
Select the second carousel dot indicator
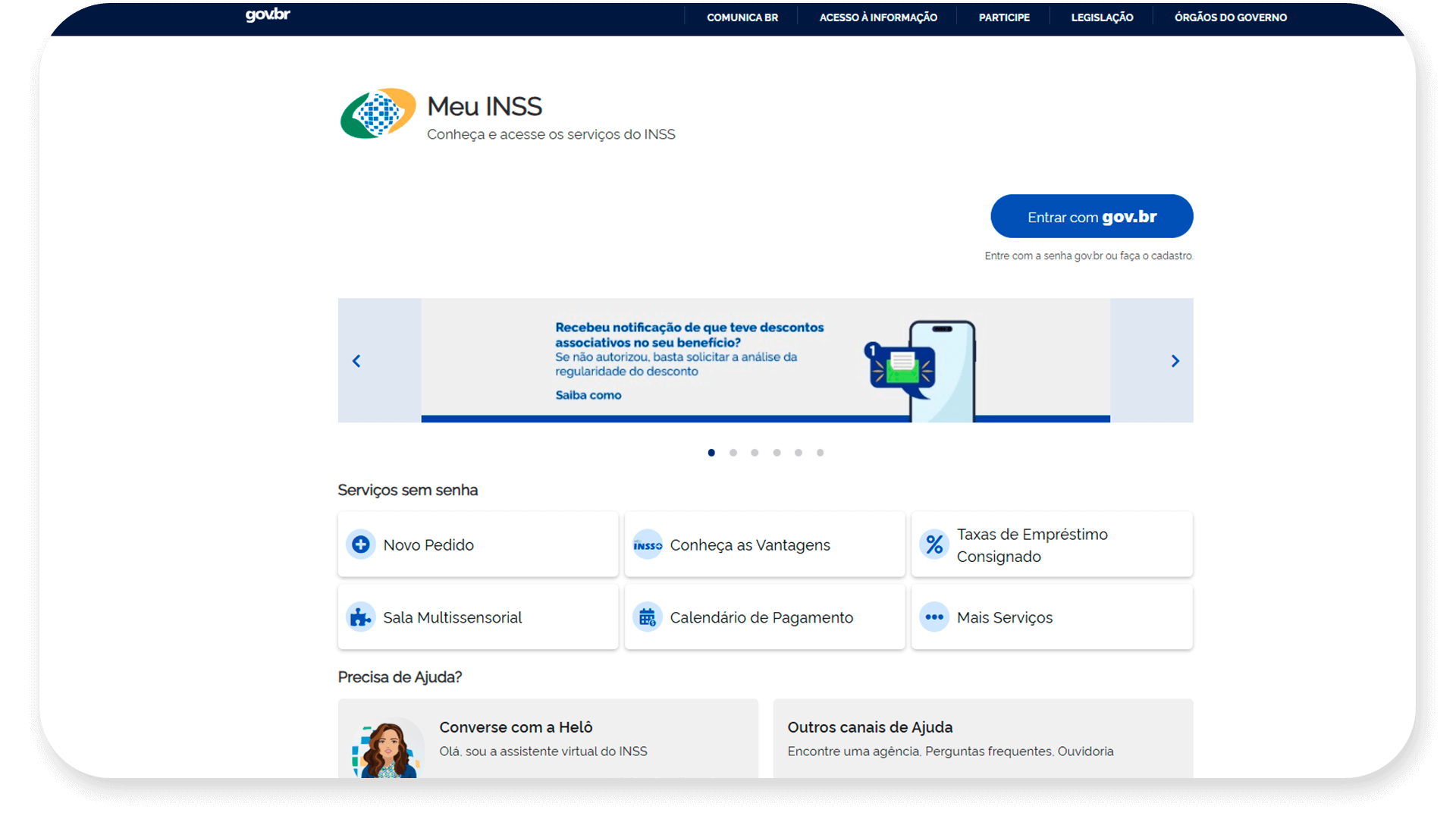tap(733, 453)
